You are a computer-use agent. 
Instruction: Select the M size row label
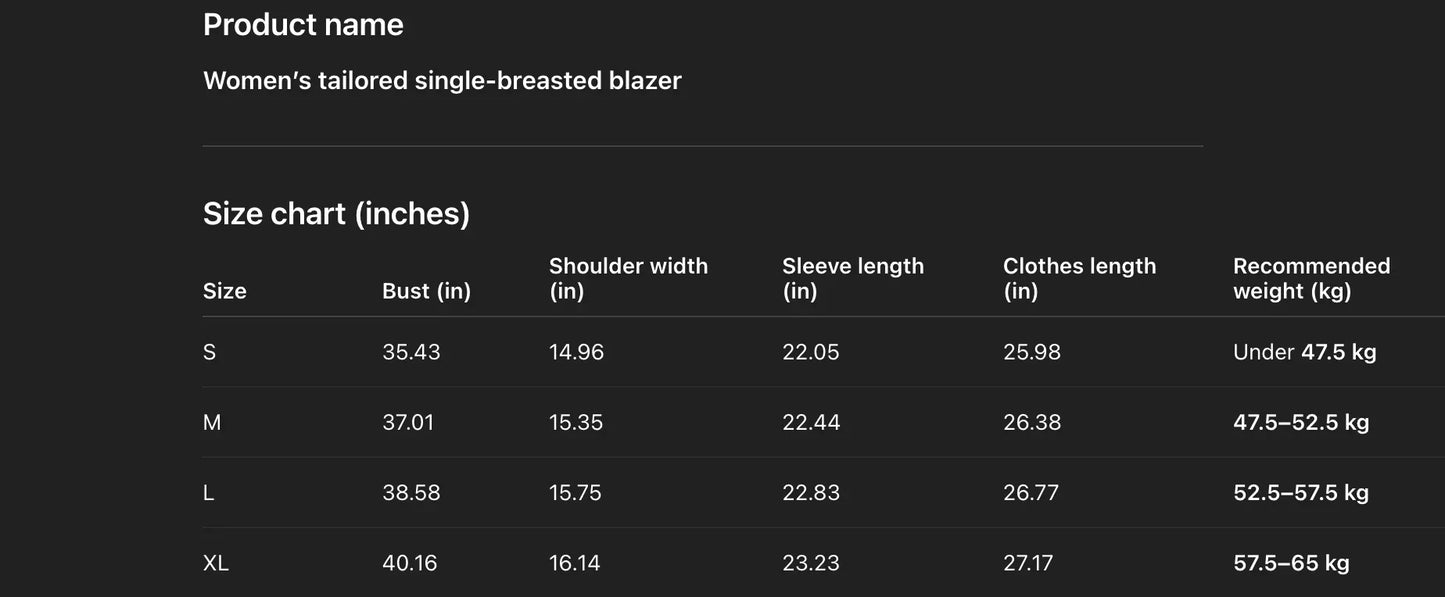212,422
